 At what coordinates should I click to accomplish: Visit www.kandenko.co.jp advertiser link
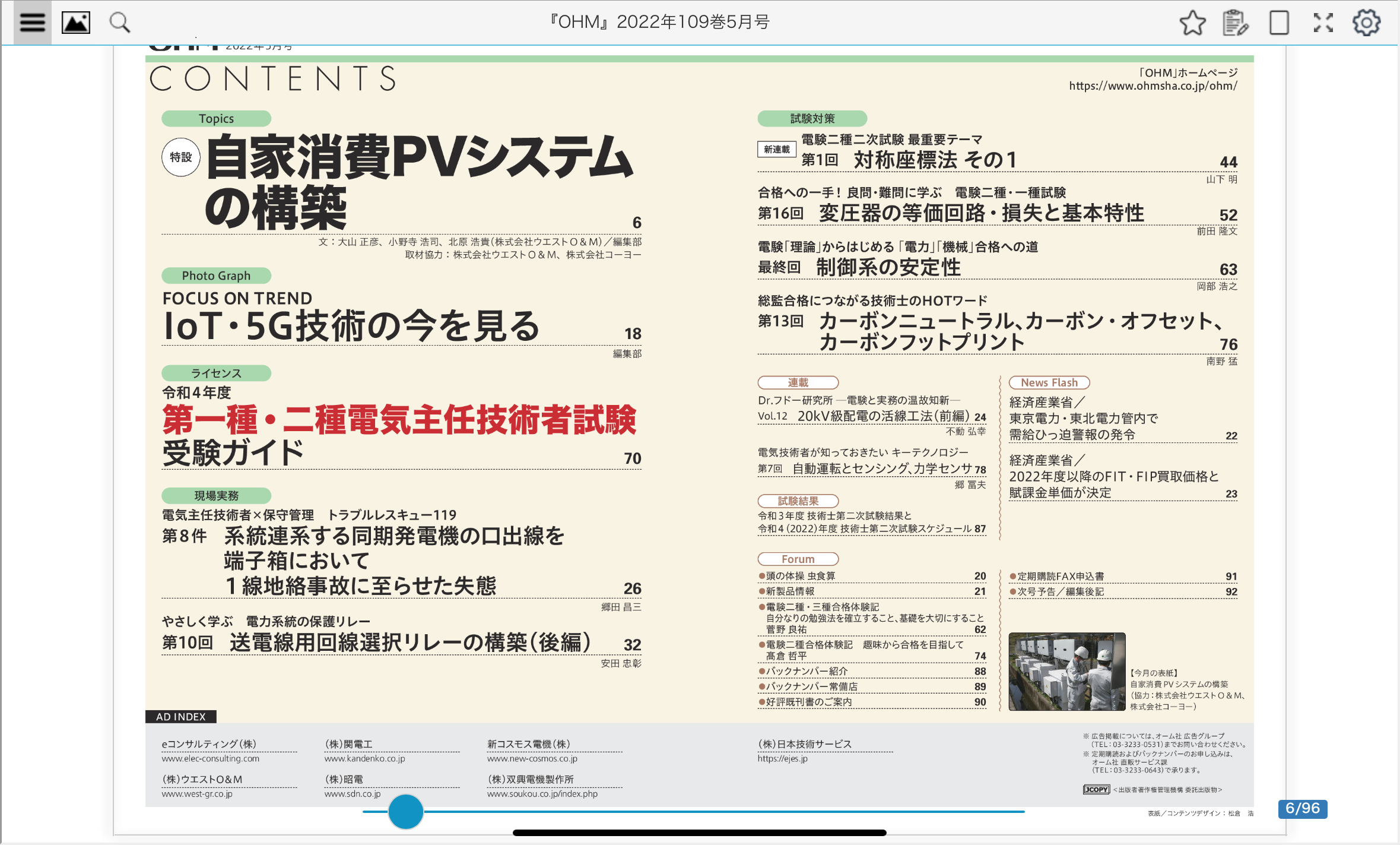pos(364,758)
